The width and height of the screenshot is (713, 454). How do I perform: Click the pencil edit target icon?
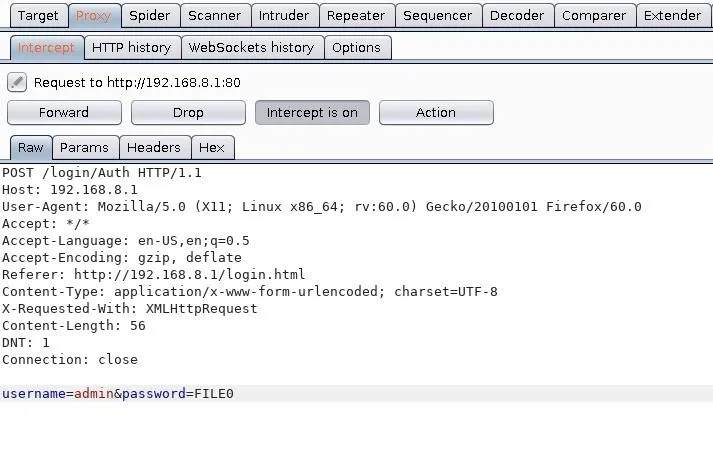coord(17,82)
